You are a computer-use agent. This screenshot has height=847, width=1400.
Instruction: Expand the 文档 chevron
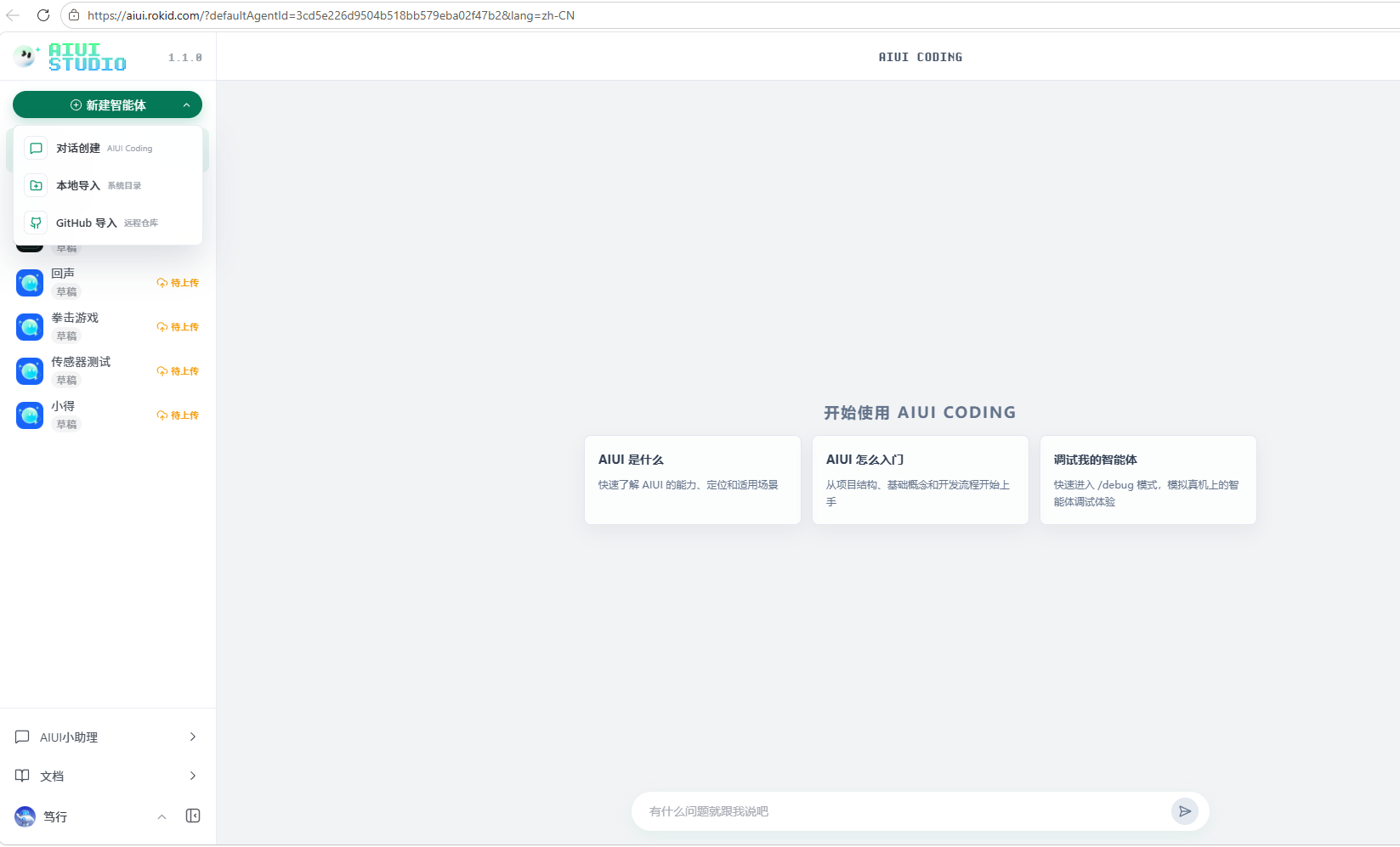[193, 776]
